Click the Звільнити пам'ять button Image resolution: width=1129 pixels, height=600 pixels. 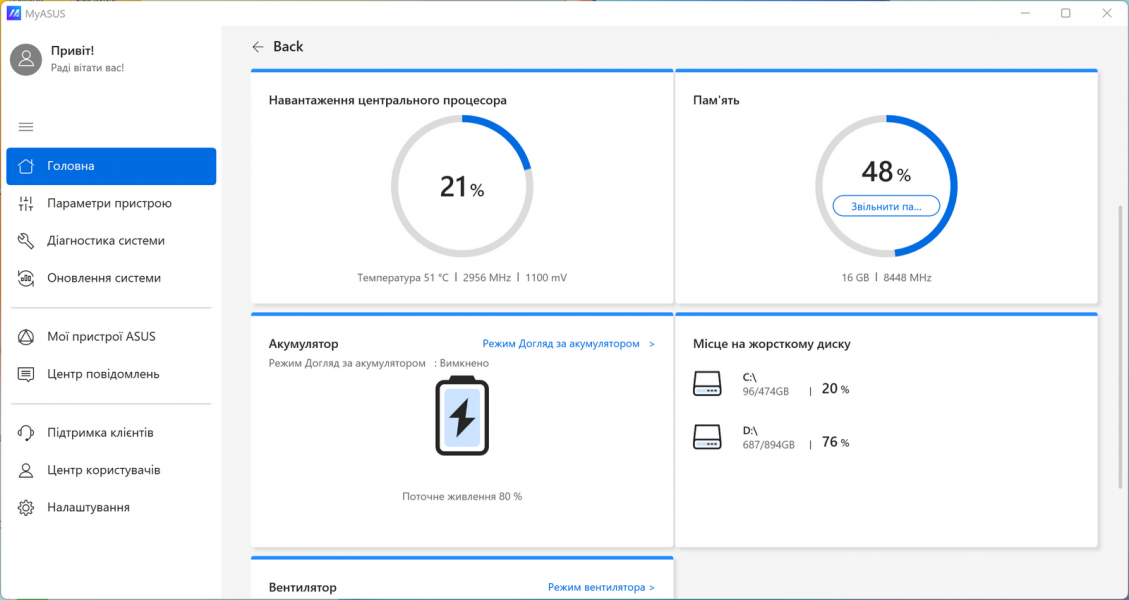pos(885,205)
